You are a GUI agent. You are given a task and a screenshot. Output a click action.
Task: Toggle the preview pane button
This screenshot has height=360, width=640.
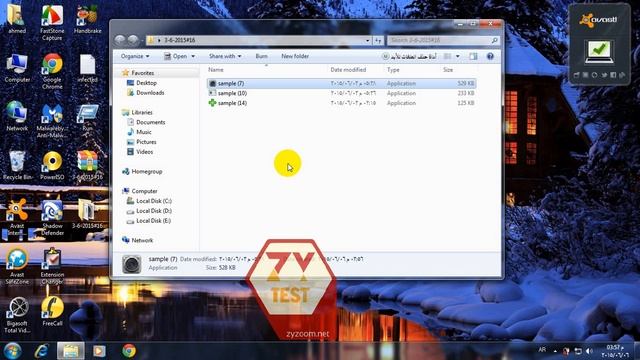point(473,56)
